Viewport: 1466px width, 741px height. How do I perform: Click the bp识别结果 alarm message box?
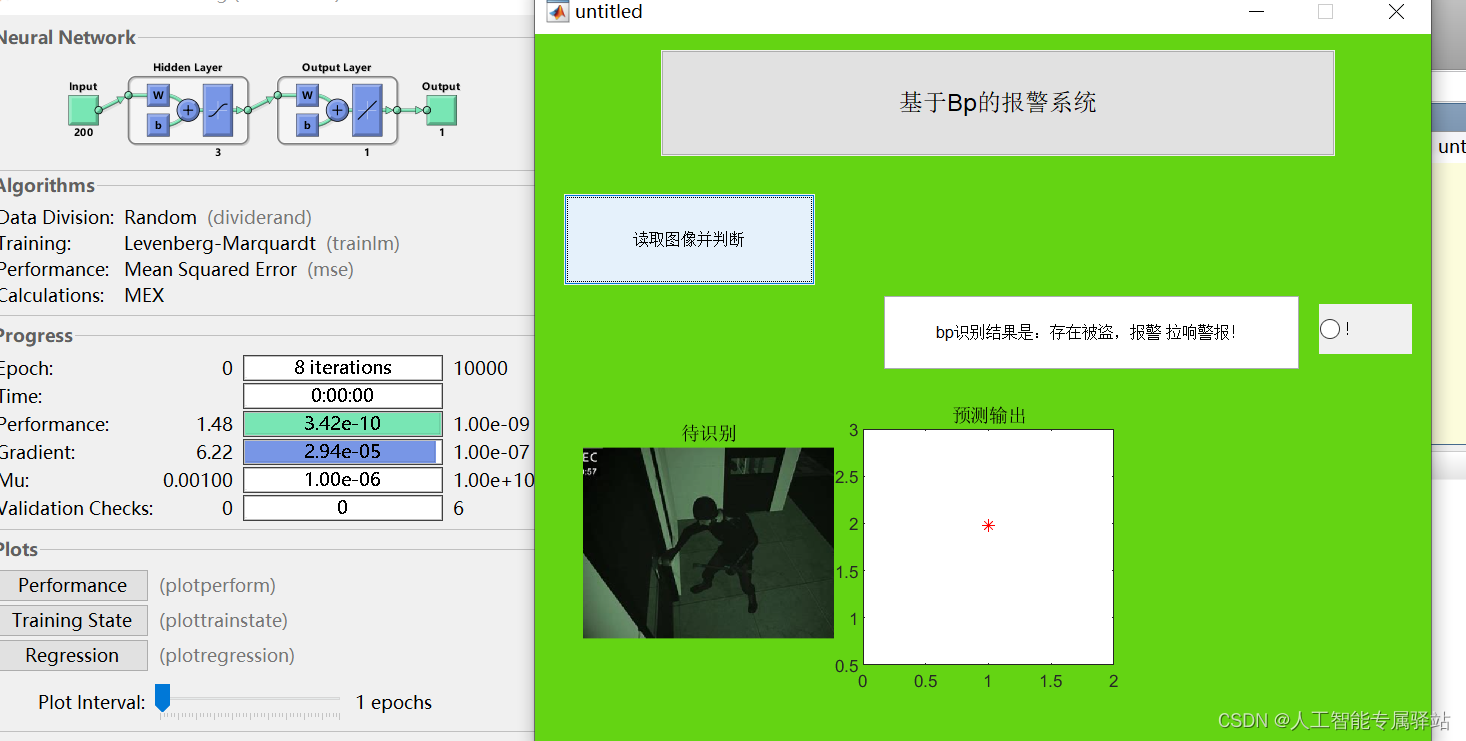pyautogui.click(x=1090, y=332)
